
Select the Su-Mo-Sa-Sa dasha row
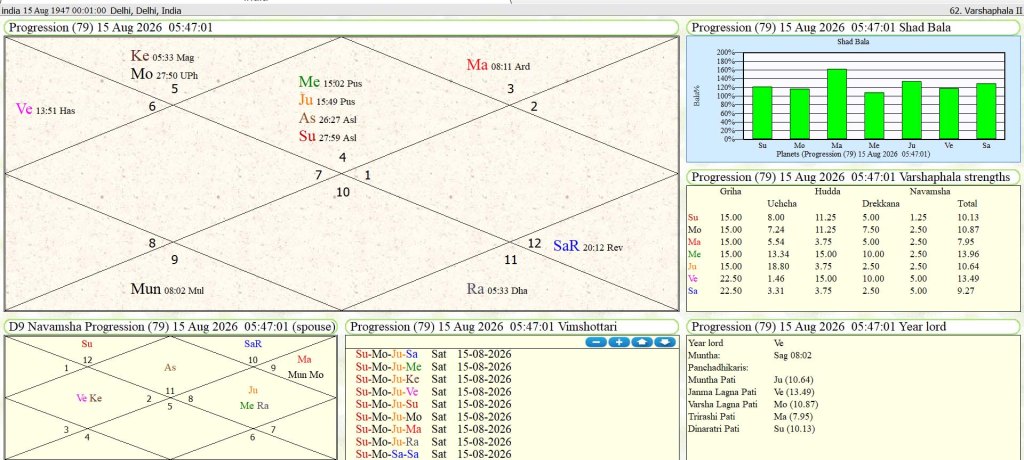point(434,453)
